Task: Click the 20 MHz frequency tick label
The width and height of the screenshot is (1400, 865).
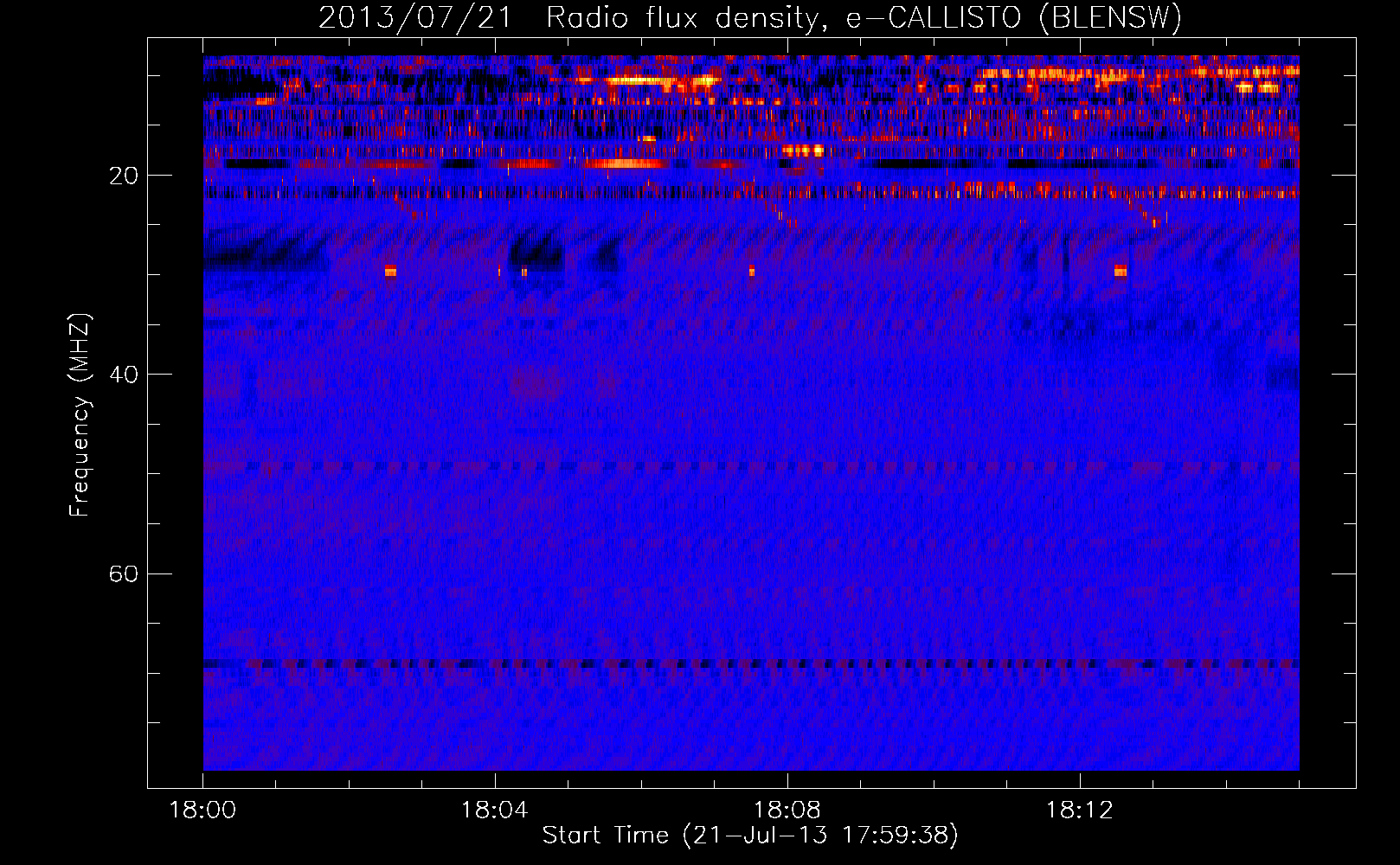Action: (123, 176)
